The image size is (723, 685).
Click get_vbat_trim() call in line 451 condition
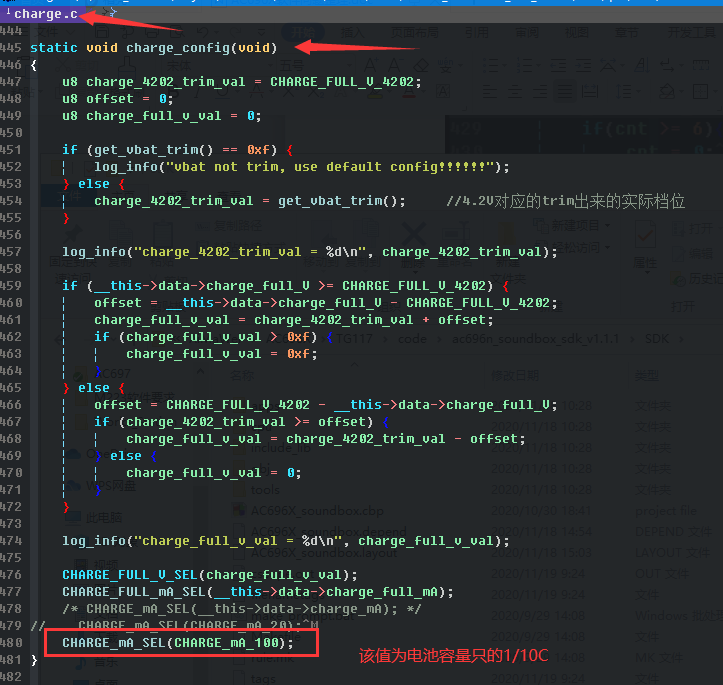154,150
